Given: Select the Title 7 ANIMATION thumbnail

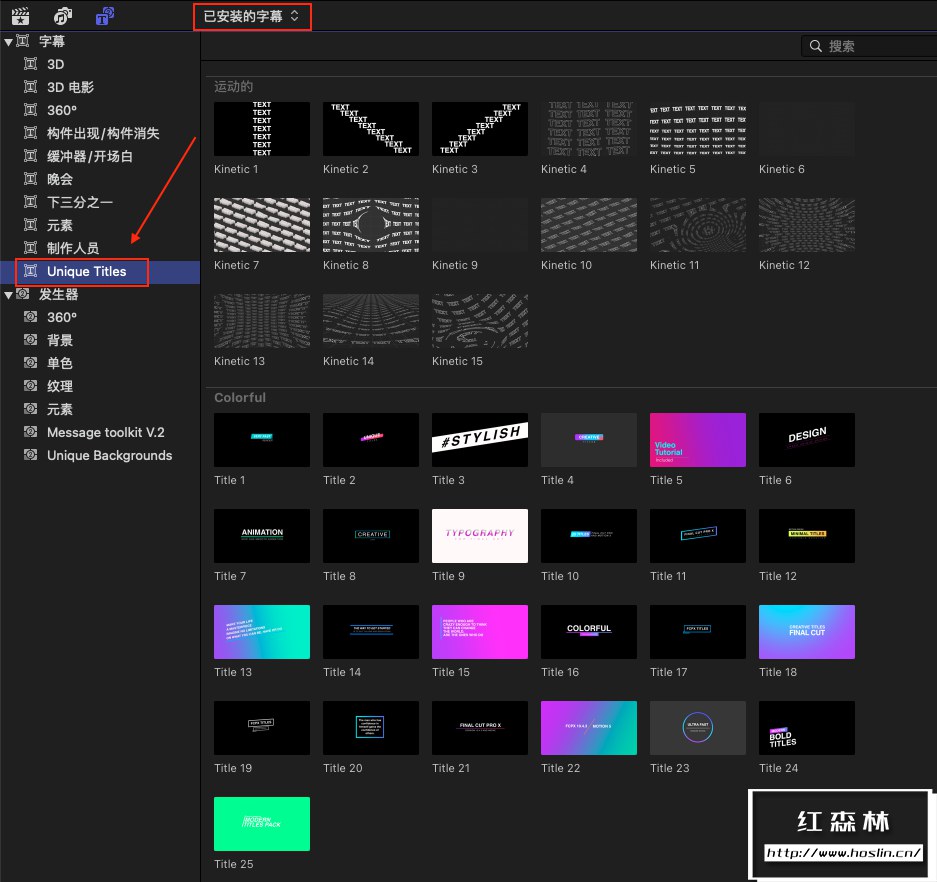Looking at the screenshot, I should coord(262,536).
